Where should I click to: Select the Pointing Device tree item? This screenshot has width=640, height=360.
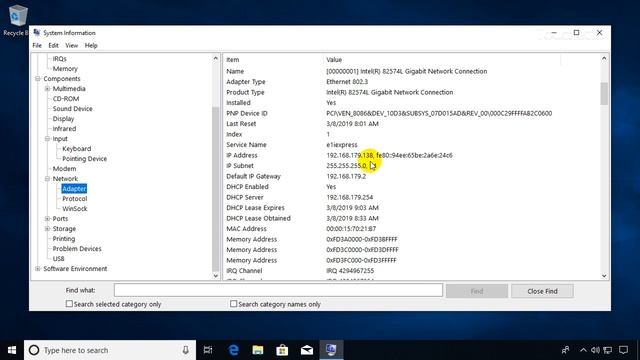[x=84, y=159]
